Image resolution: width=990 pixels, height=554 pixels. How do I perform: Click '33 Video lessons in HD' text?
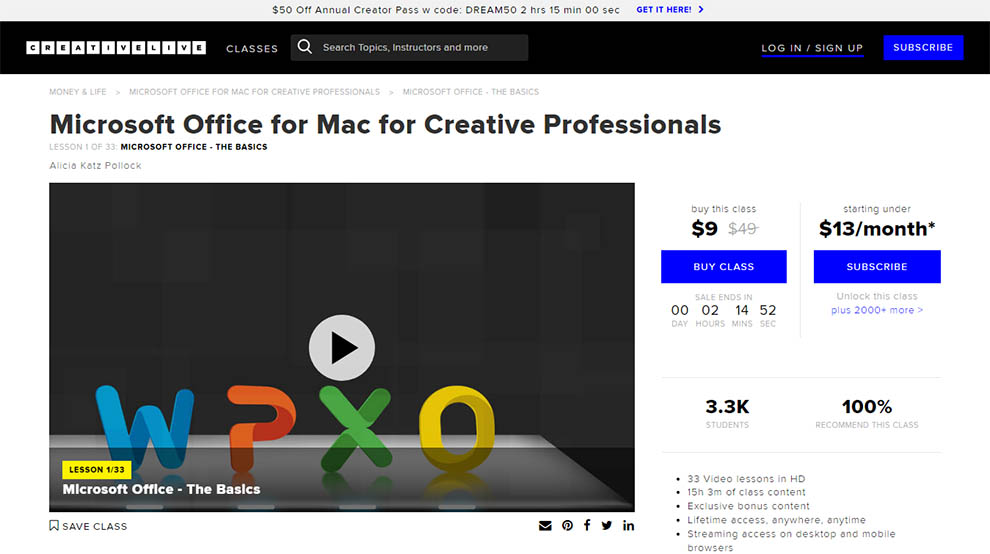[746, 479]
